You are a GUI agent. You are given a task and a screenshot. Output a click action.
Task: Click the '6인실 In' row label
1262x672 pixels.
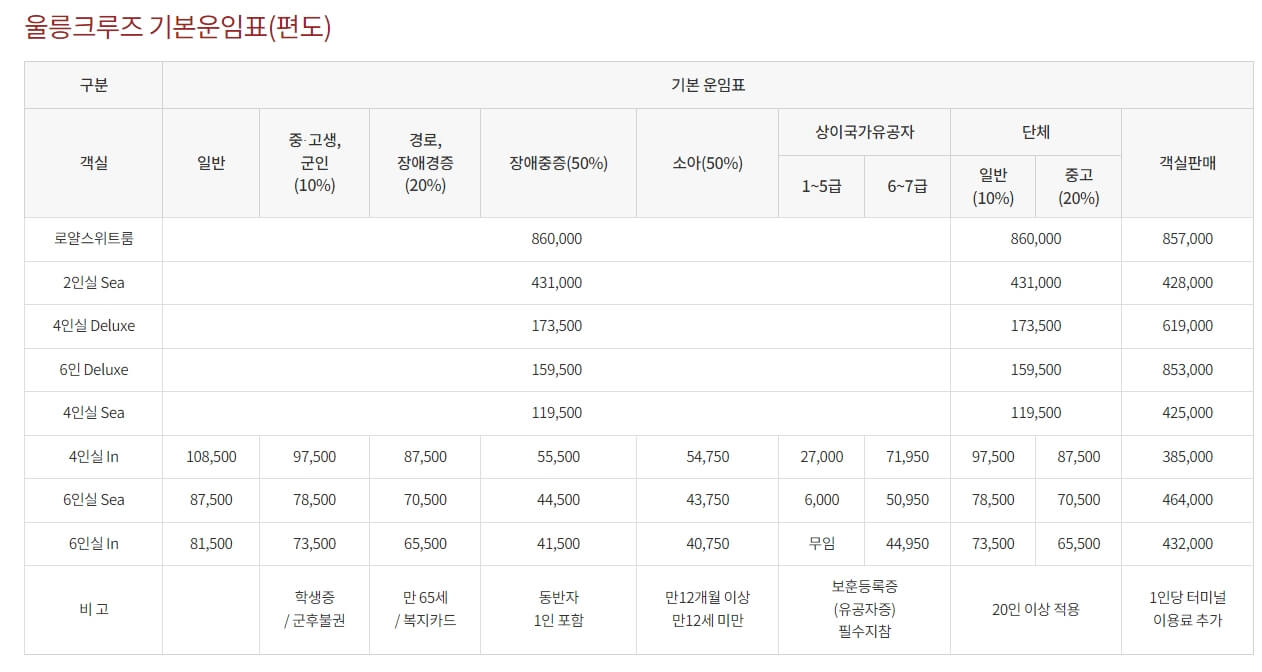(94, 544)
